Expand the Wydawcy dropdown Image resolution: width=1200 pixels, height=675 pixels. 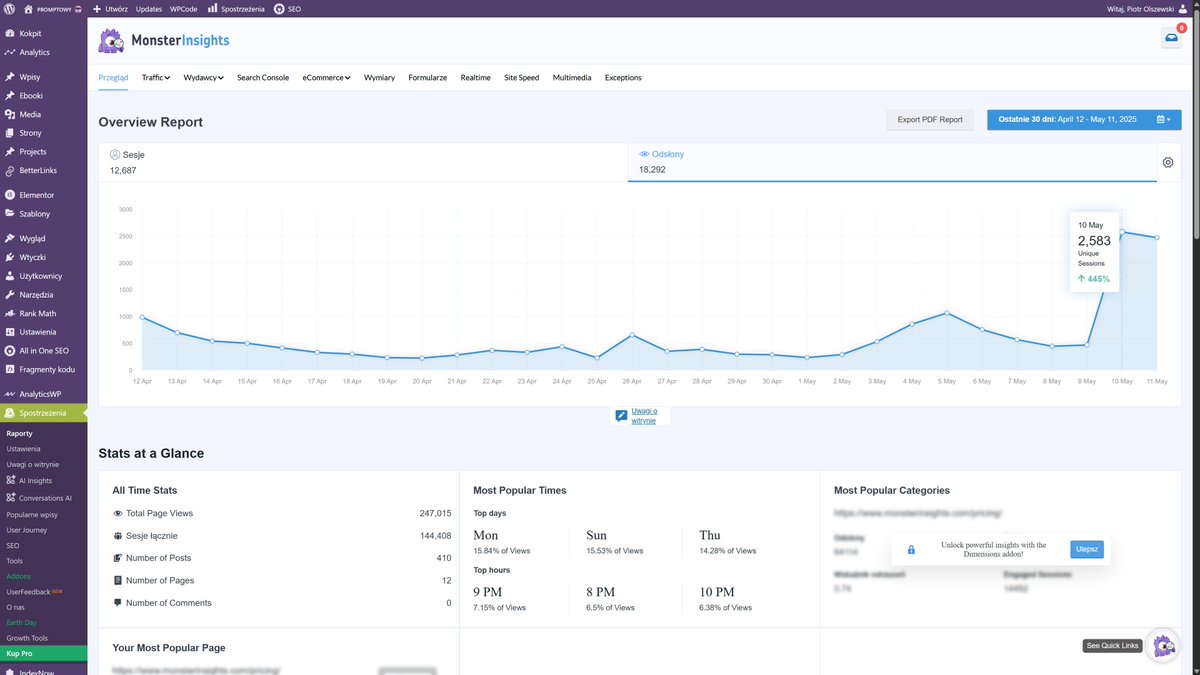pos(203,77)
